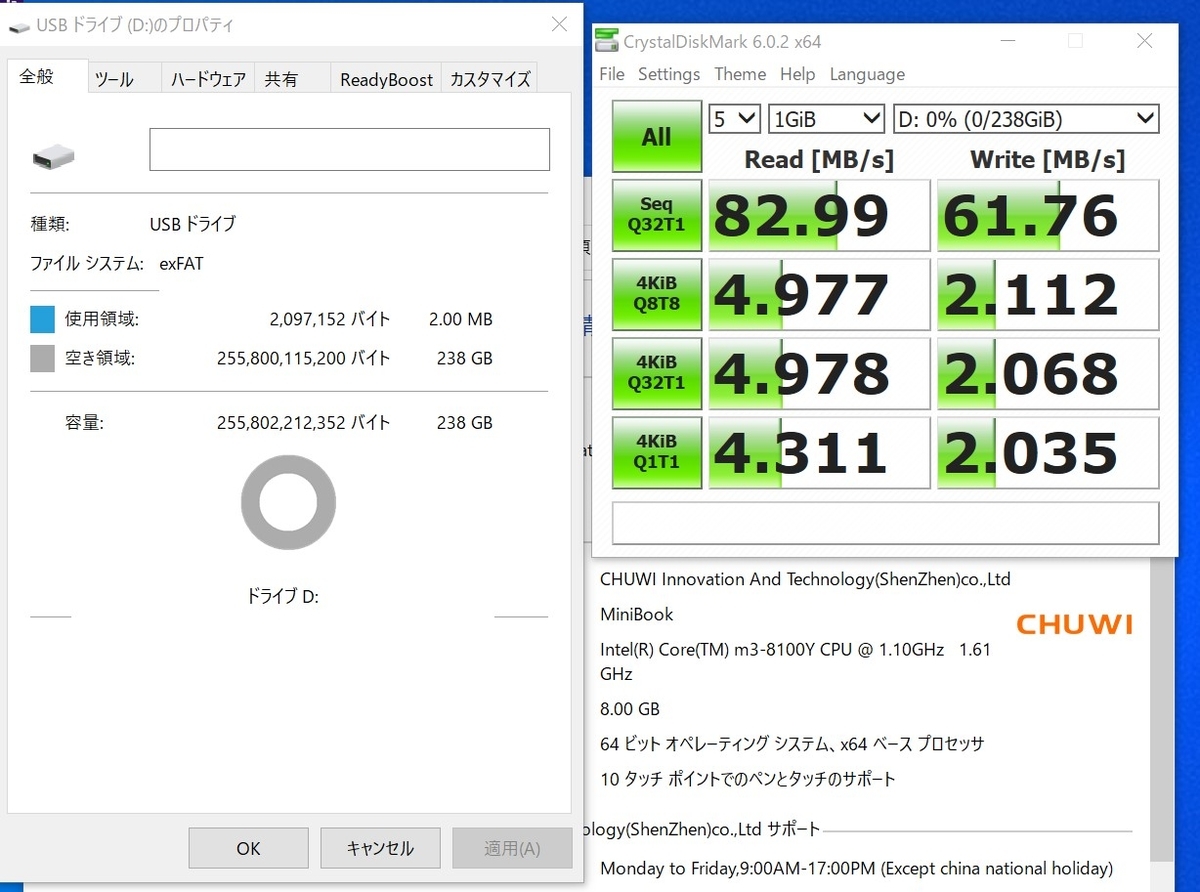1200x892 pixels.
Task: Click the 4KiB Q8T8 read value 4.977
Action: click(x=819, y=295)
